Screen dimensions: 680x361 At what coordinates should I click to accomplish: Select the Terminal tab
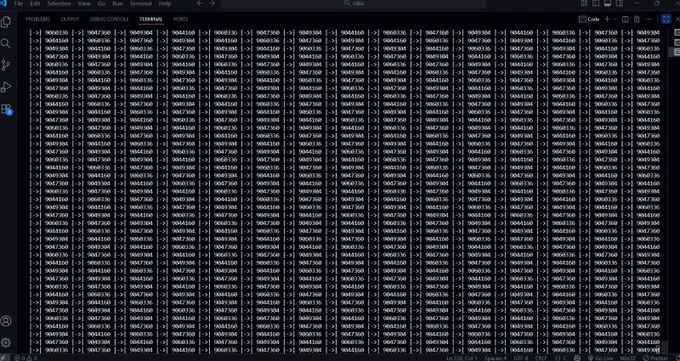tap(151, 19)
